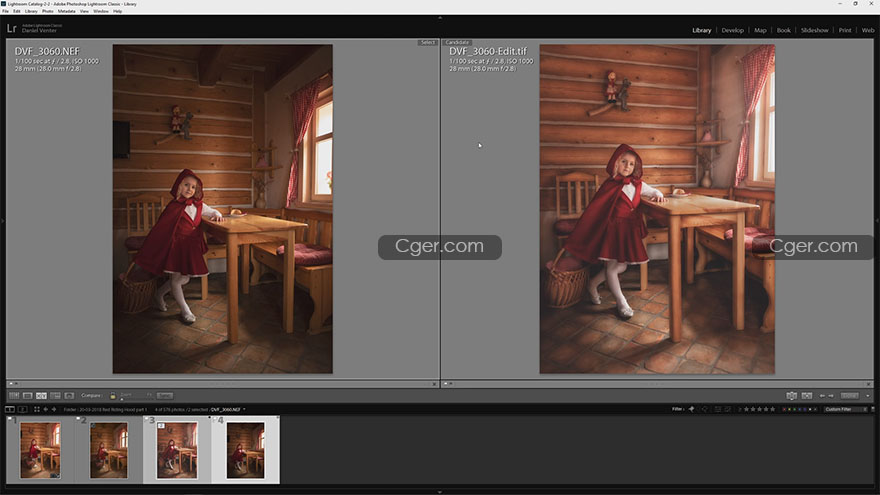Expand the right panel side arrow
This screenshot has width=880, height=495.
tap(877, 221)
